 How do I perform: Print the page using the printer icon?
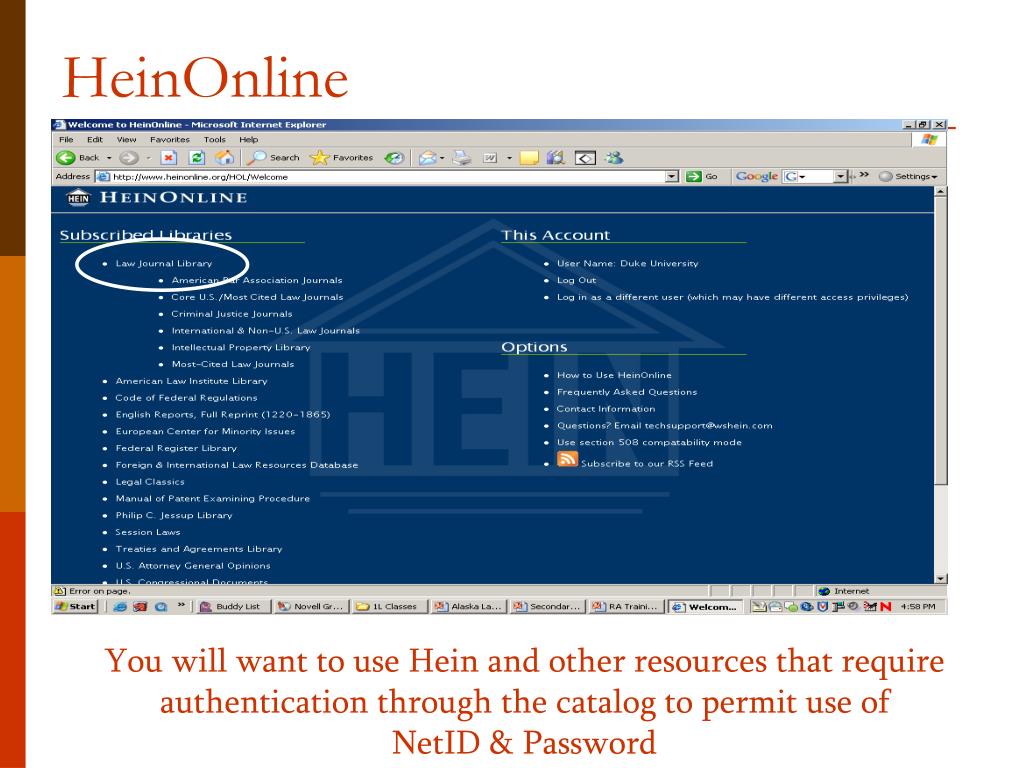coord(462,157)
